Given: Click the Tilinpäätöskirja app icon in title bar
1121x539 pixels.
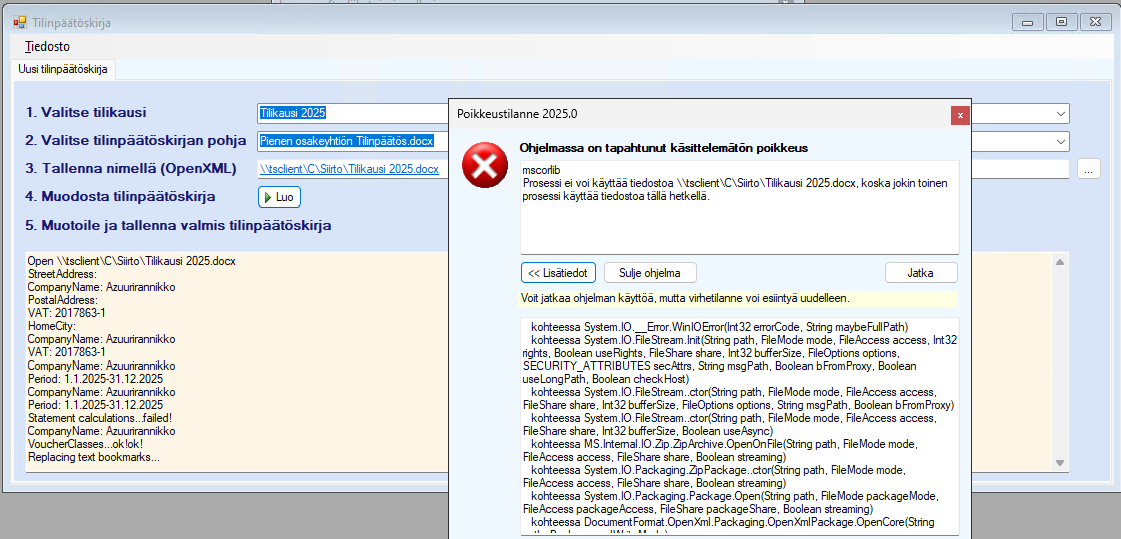Looking at the screenshot, I should (17, 22).
